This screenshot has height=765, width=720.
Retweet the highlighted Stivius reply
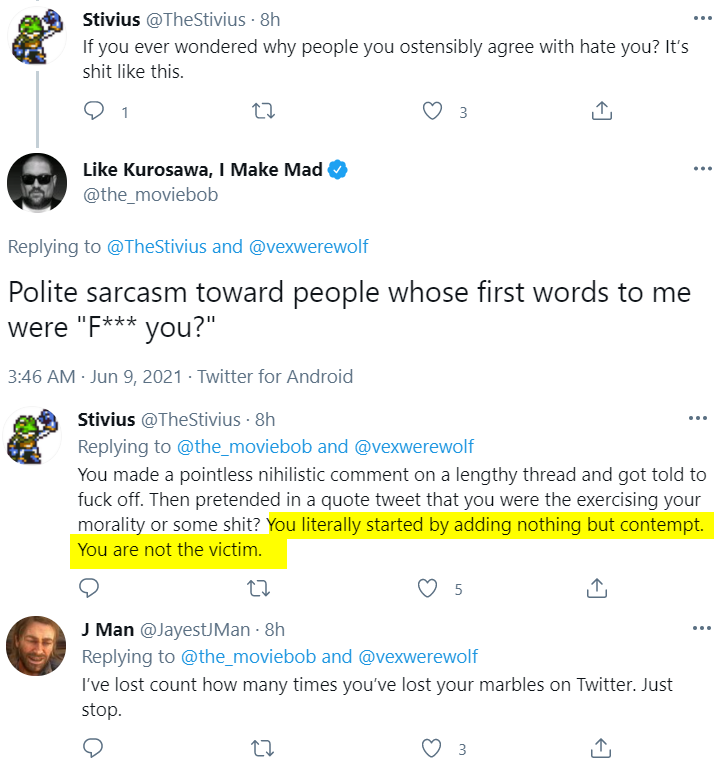point(259,588)
